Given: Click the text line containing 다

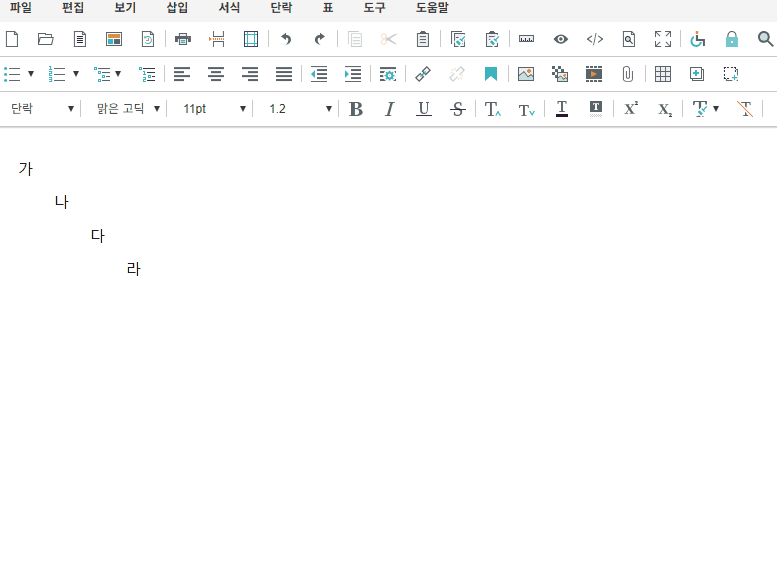Looking at the screenshot, I should pyautogui.click(x=98, y=236).
